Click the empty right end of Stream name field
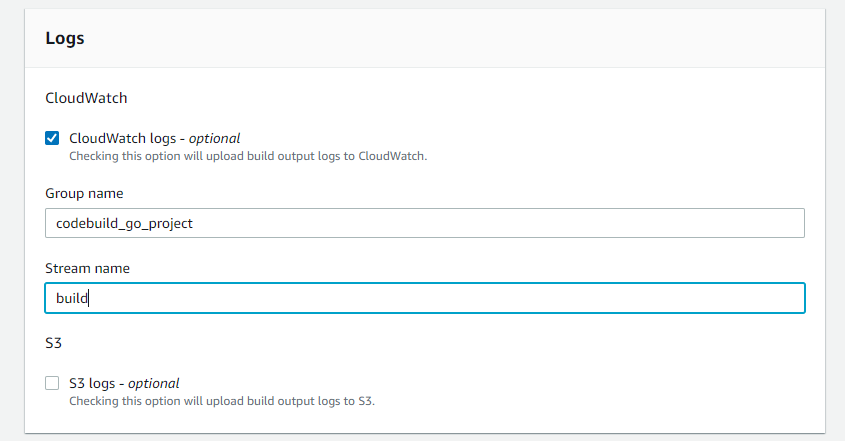Screen dimensions: 845x441 pos(760,298)
